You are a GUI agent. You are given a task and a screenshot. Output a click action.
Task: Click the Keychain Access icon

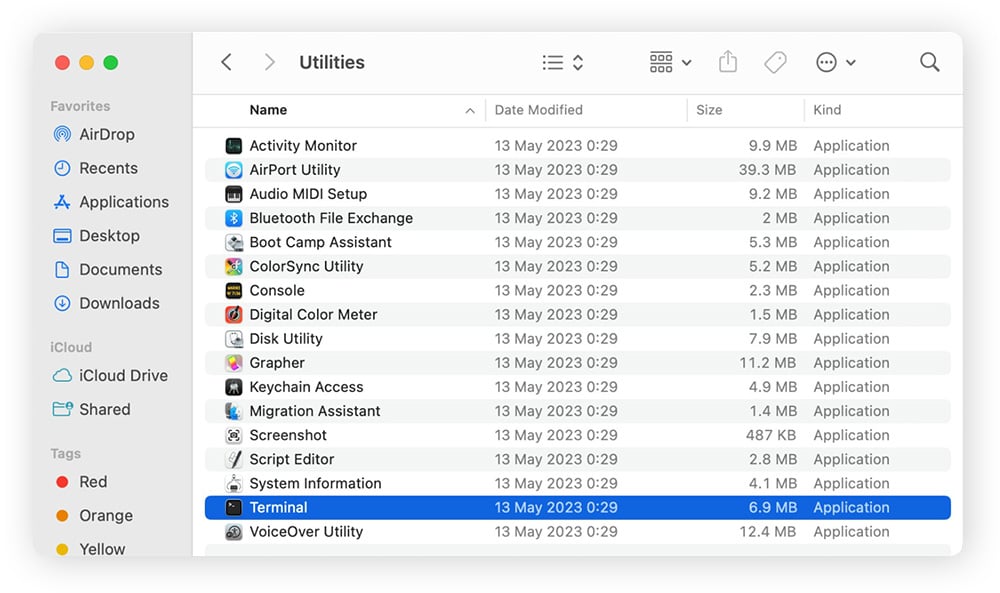234,387
